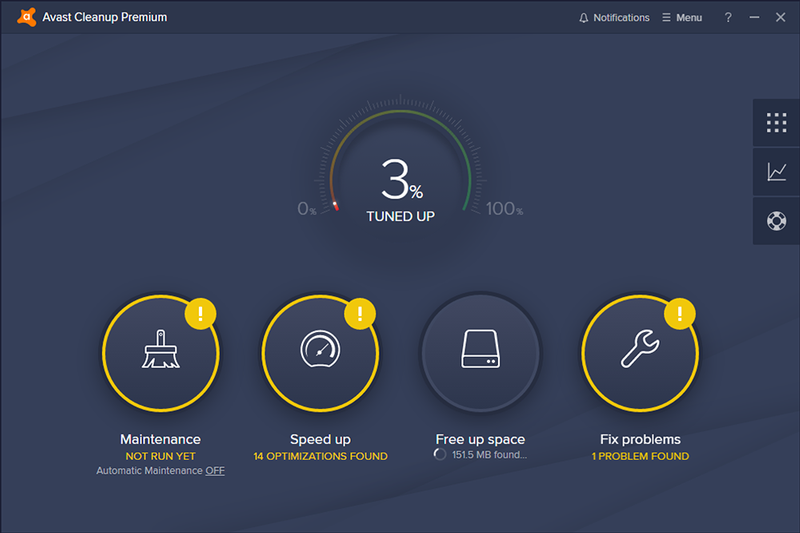Screen dimensions: 800x533
Task: Open the all functions grid icon
Action: tap(777, 123)
